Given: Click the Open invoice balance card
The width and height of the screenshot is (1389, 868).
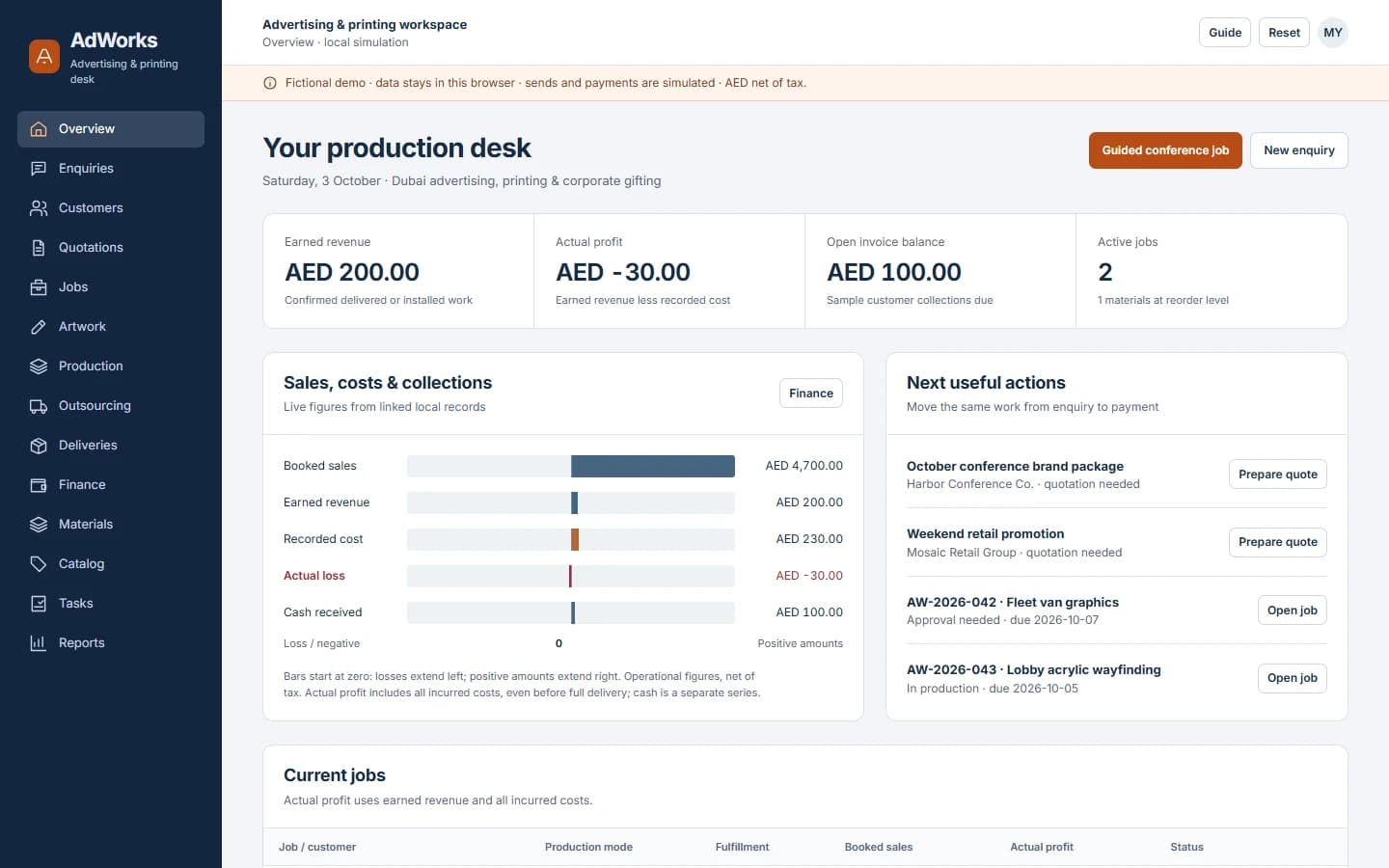Looking at the screenshot, I should coord(940,271).
